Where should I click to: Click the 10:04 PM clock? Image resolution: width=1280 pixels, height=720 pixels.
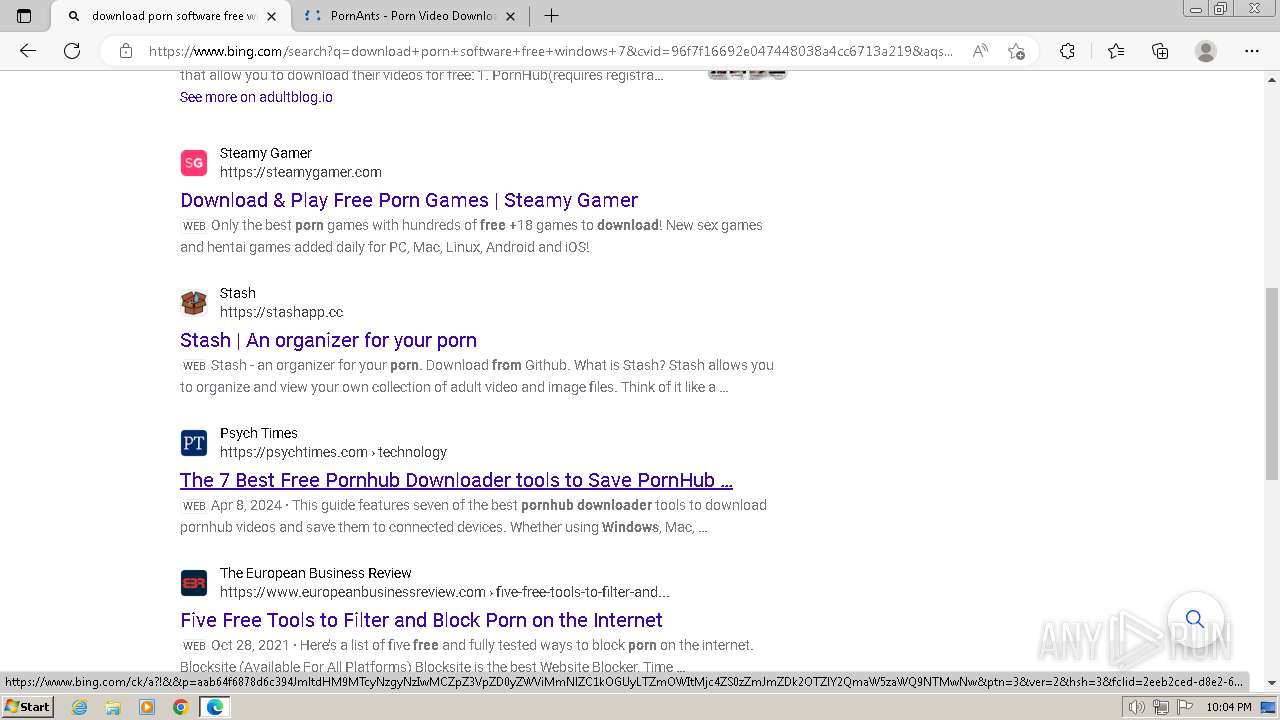[1228, 707]
